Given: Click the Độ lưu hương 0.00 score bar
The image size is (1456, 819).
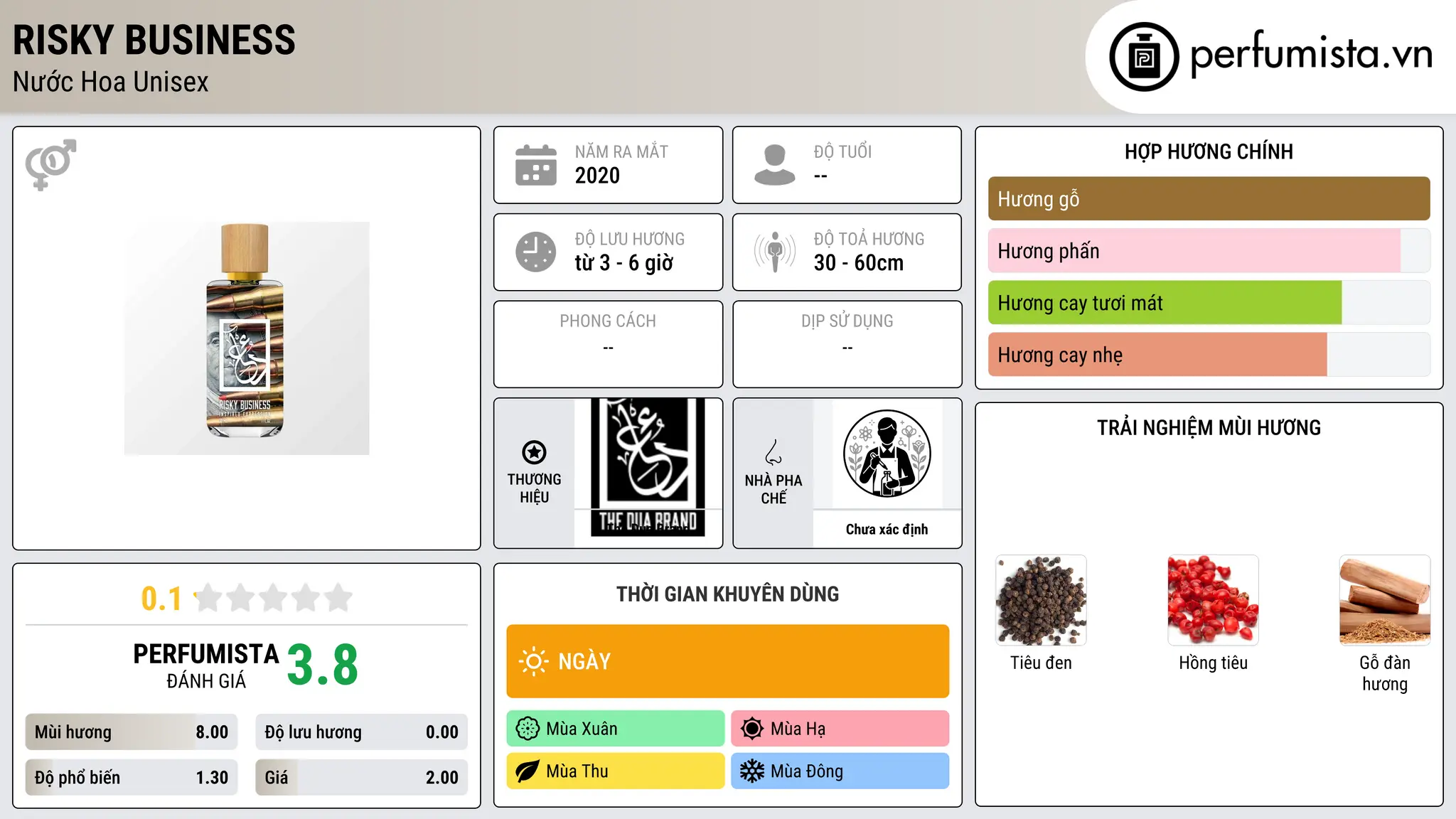Looking at the screenshot, I should point(361,732).
